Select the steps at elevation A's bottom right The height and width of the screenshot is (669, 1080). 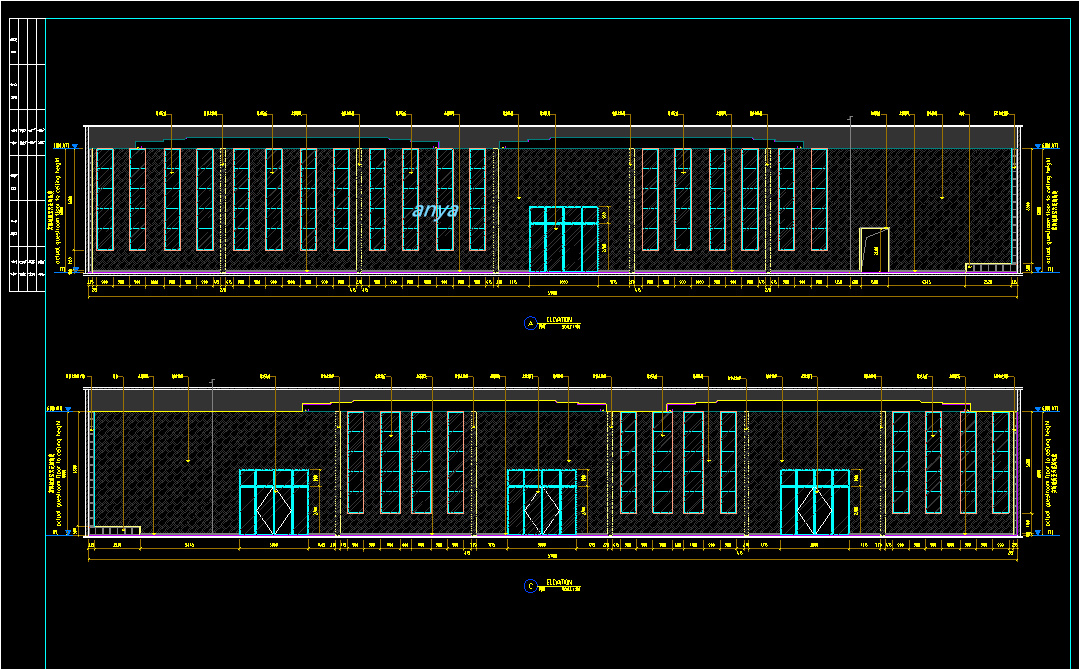click(986, 267)
